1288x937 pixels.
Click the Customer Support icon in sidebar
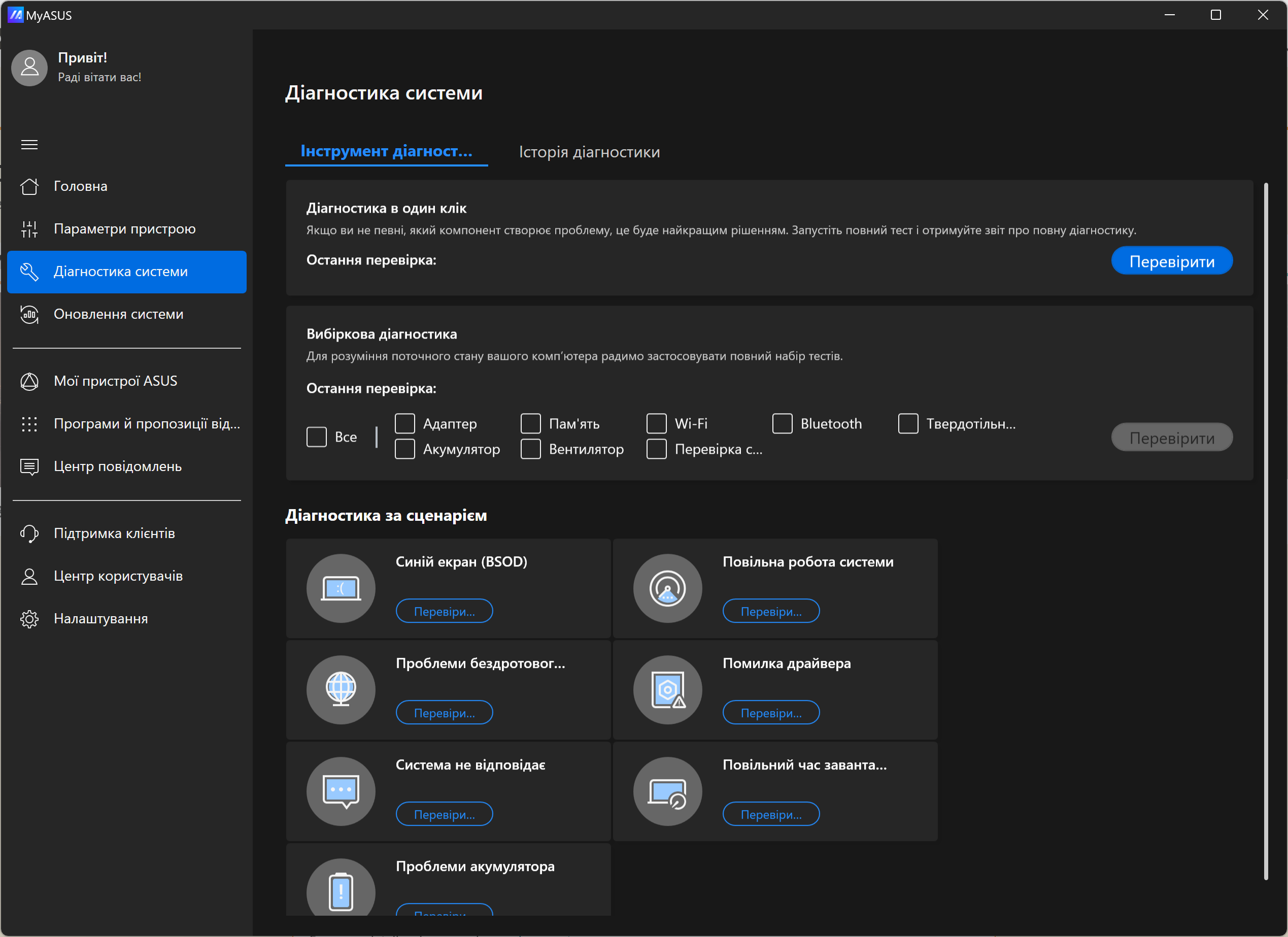coord(28,533)
